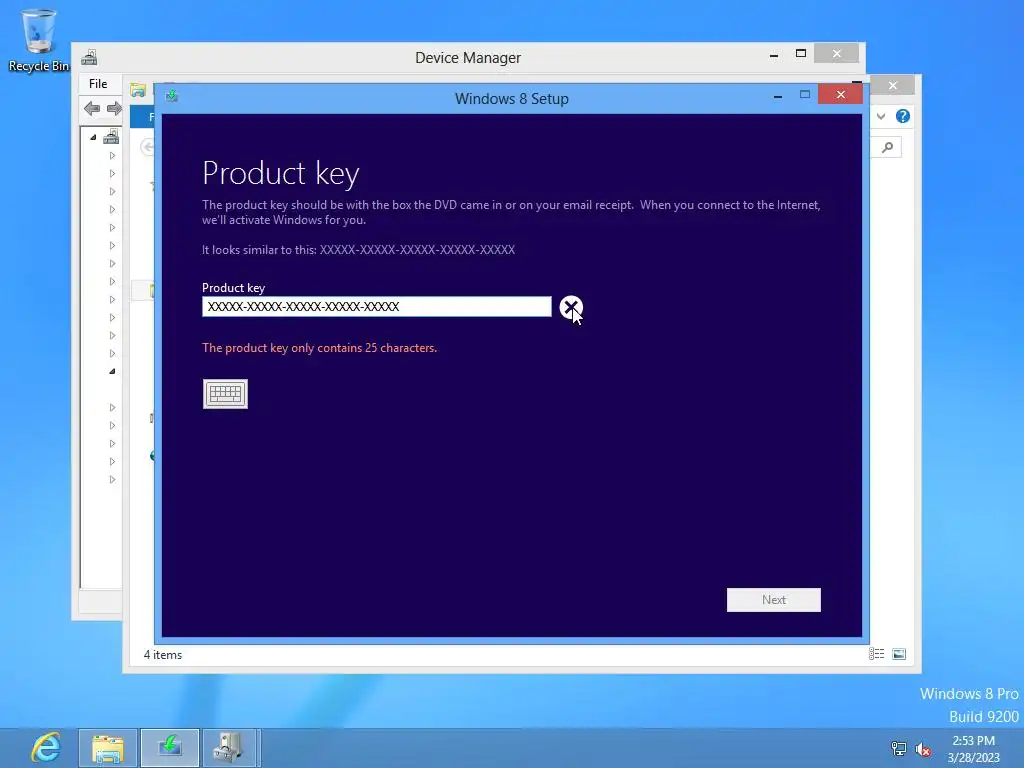
Task: Open the muted volume icon in tray
Action: click(x=923, y=749)
